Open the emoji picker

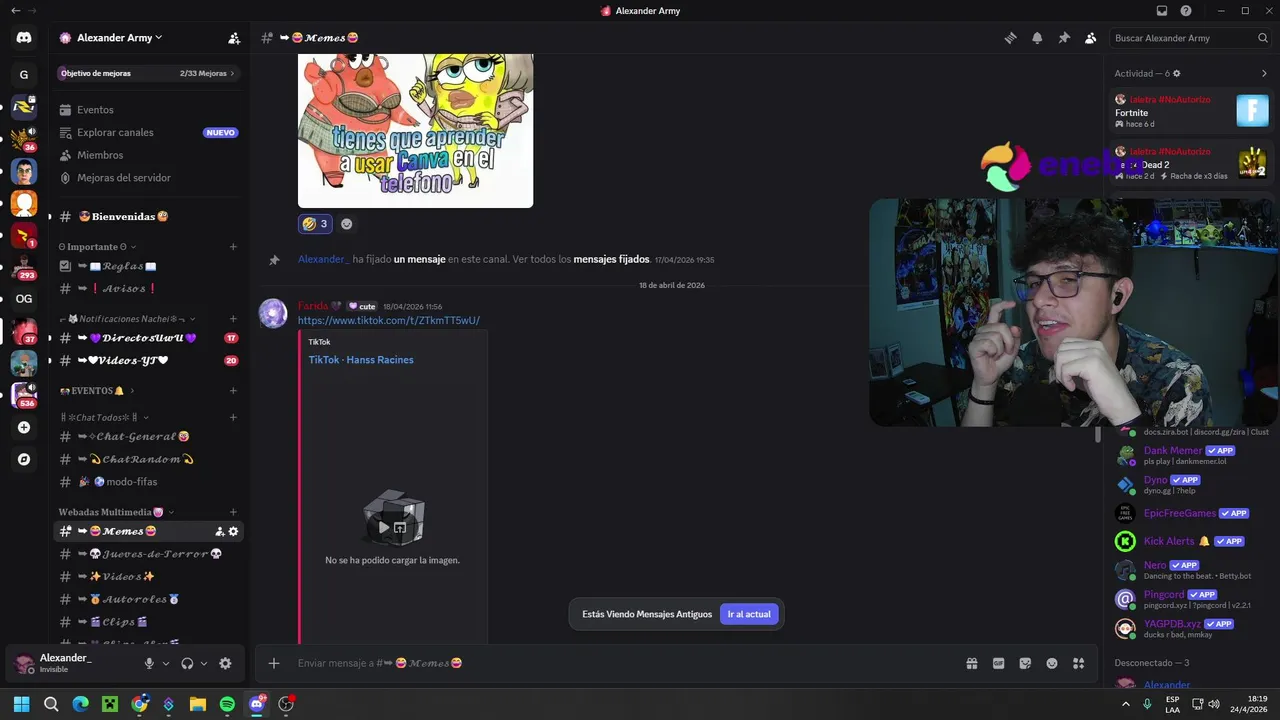(1052, 663)
